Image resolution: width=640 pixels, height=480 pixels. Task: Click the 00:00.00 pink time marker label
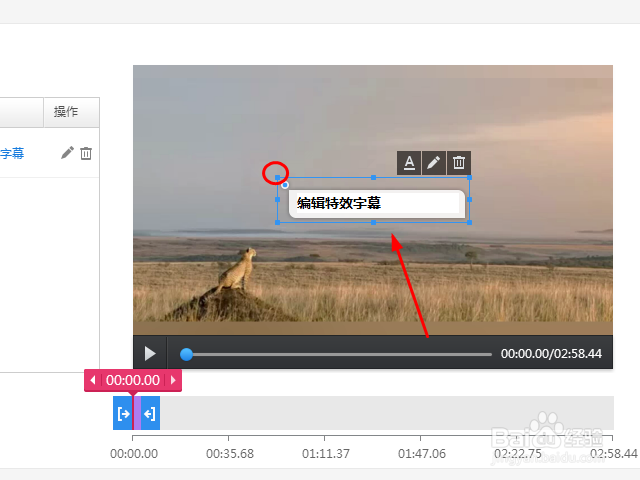point(133,380)
